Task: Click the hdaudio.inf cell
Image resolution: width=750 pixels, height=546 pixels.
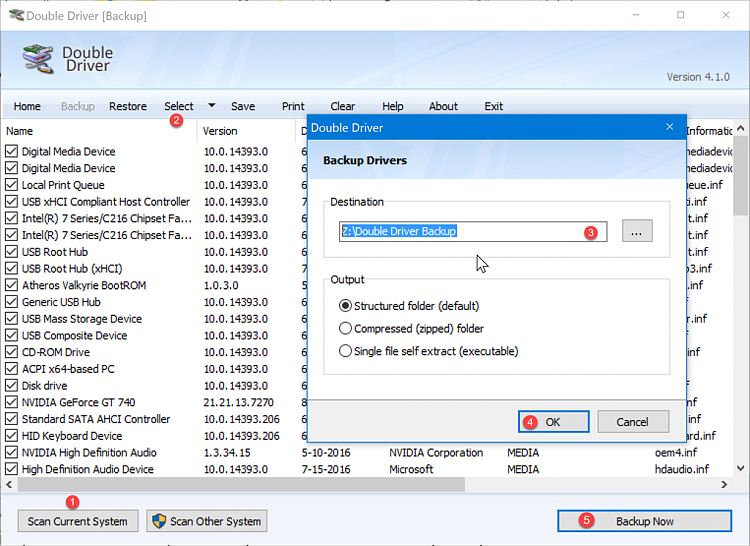Action: click(x=682, y=470)
